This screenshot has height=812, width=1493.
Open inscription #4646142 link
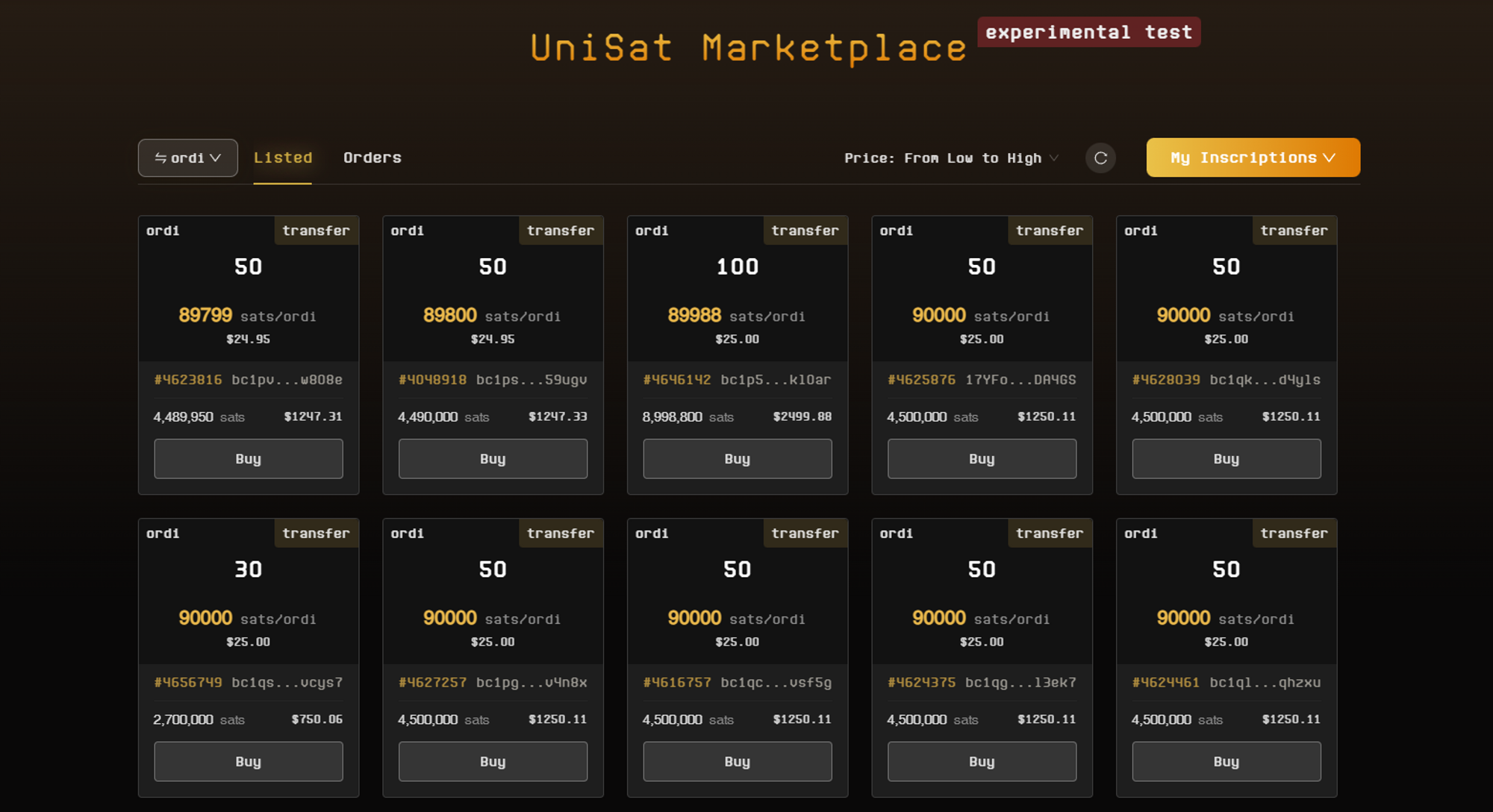click(x=677, y=380)
